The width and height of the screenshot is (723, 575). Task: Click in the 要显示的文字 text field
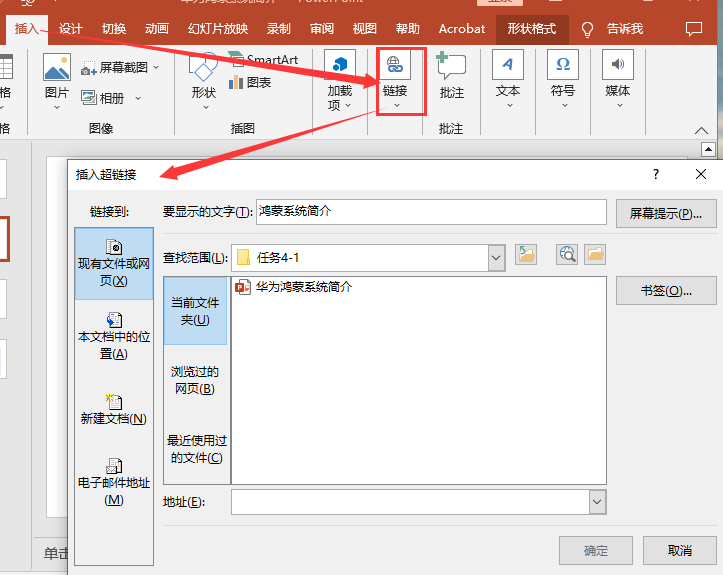(431, 212)
